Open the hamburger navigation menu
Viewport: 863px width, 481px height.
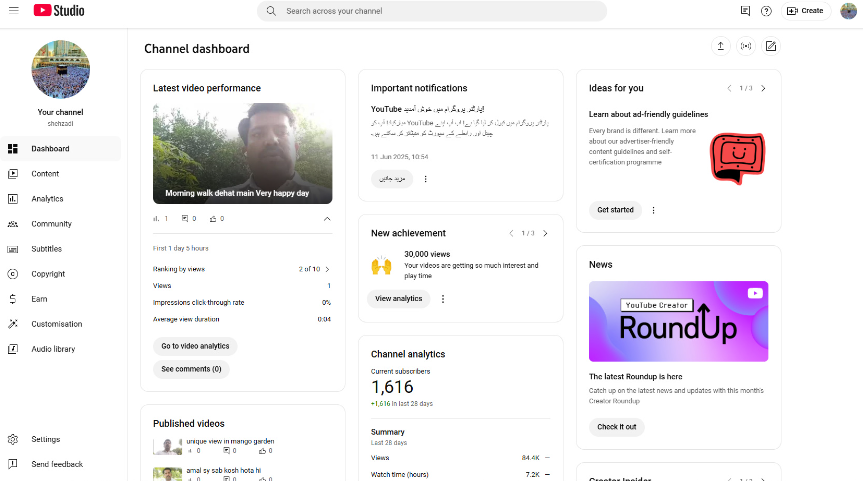(14, 10)
